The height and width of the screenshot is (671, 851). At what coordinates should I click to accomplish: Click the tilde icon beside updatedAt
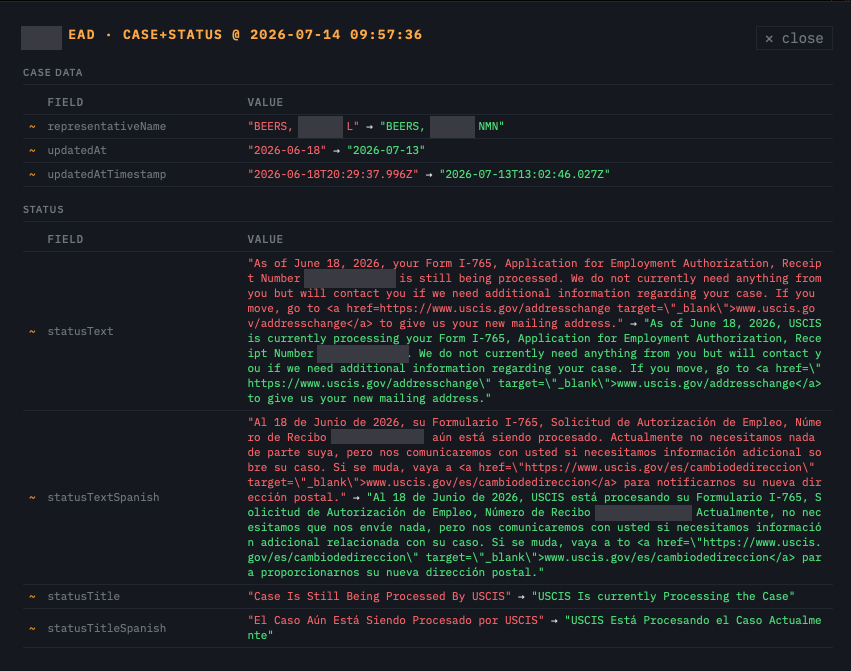pos(32,150)
